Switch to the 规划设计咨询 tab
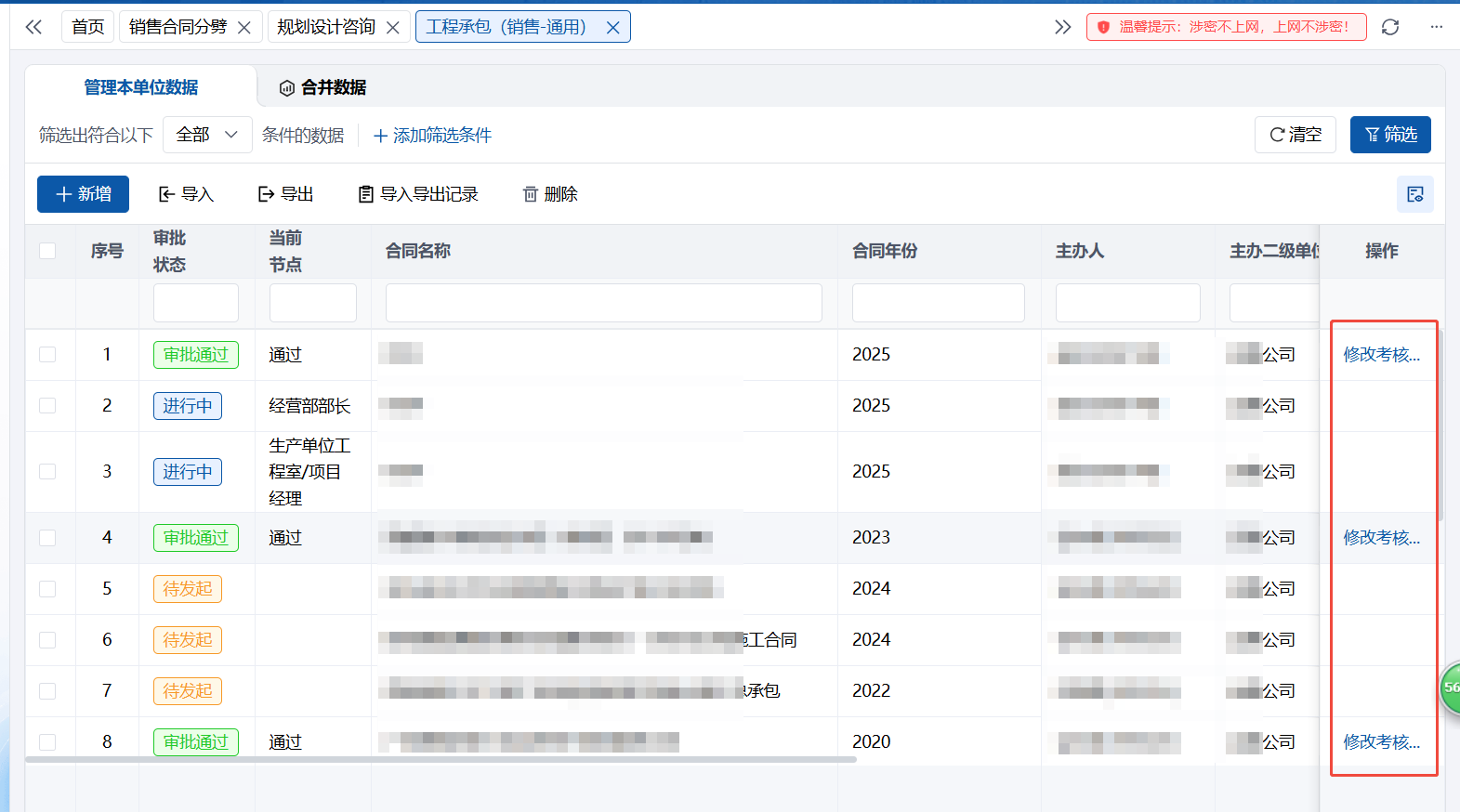1460x812 pixels. pos(326,27)
